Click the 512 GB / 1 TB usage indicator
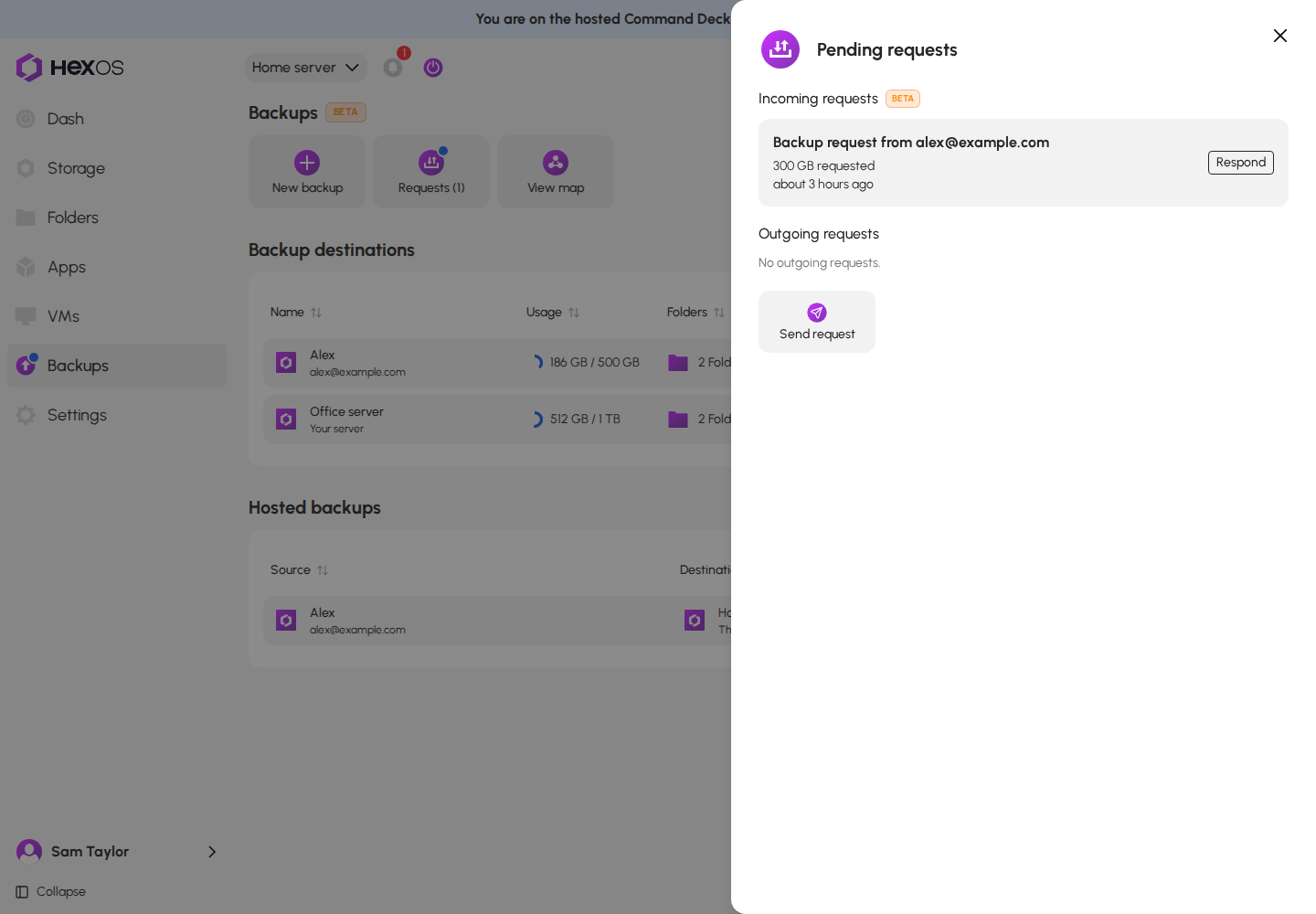Screen dimensions: 1316x914 coord(577,420)
